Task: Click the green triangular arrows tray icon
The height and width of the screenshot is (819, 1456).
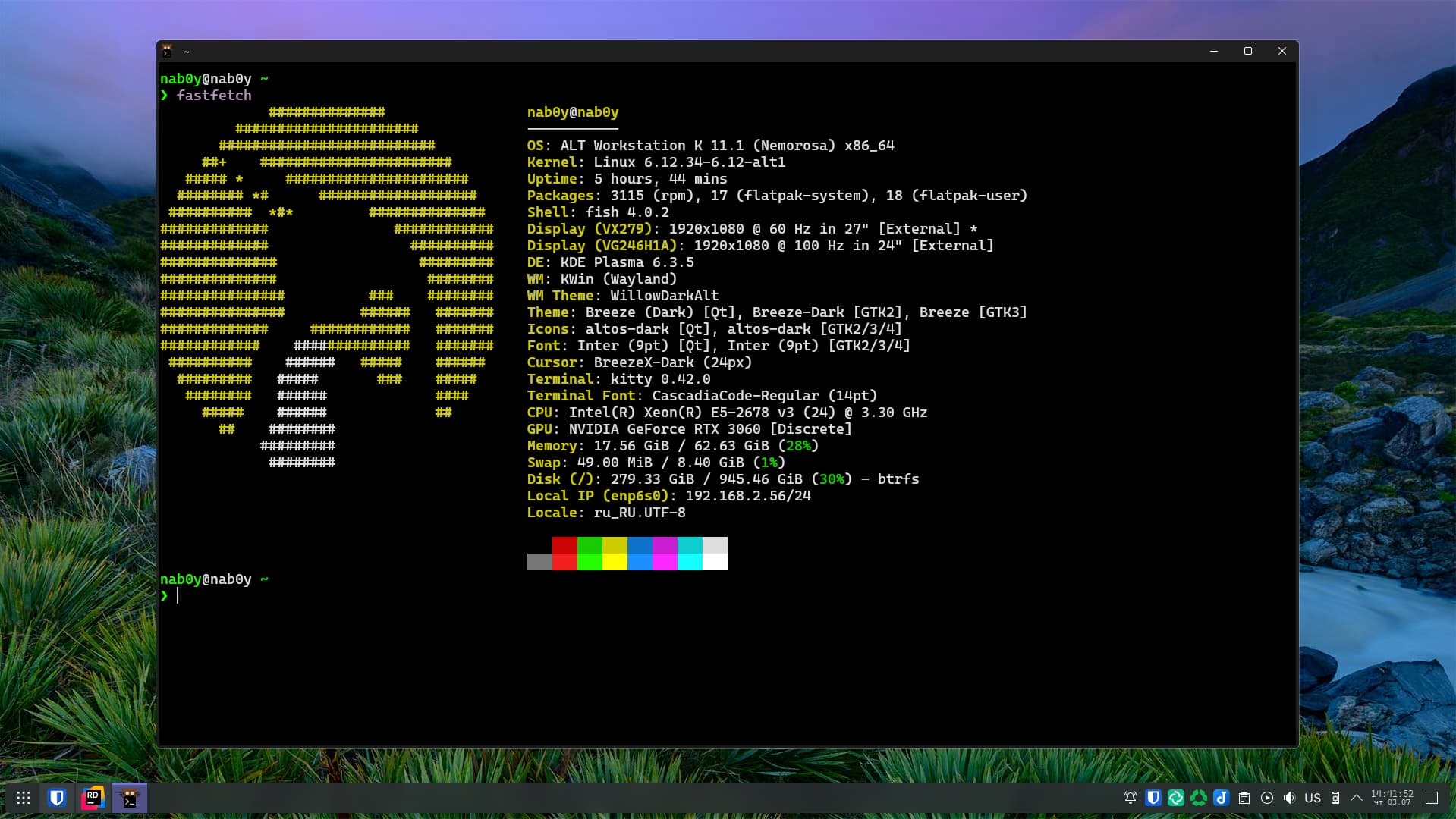Action: tap(1199, 798)
